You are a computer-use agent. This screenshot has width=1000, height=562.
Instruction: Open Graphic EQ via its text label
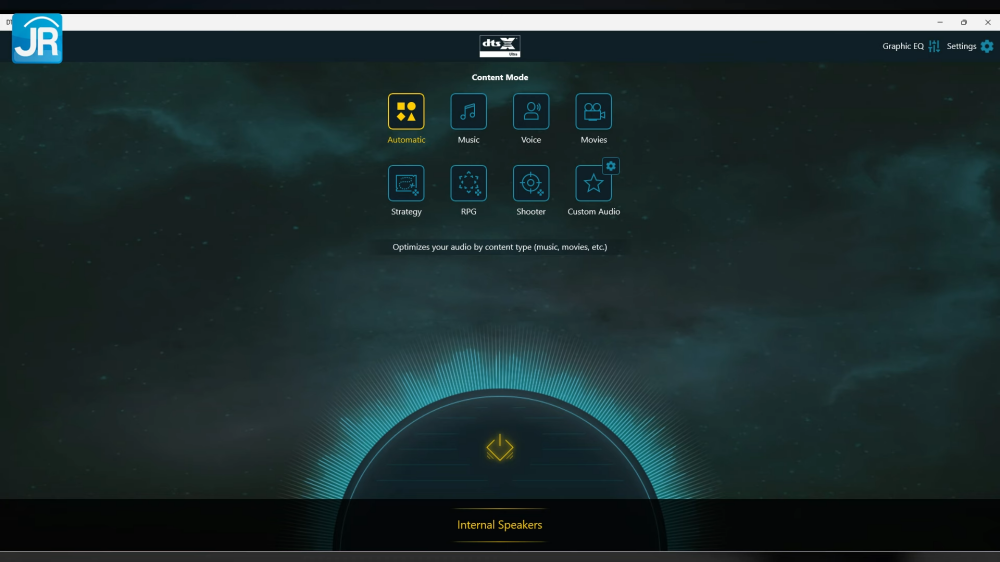click(902, 46)
